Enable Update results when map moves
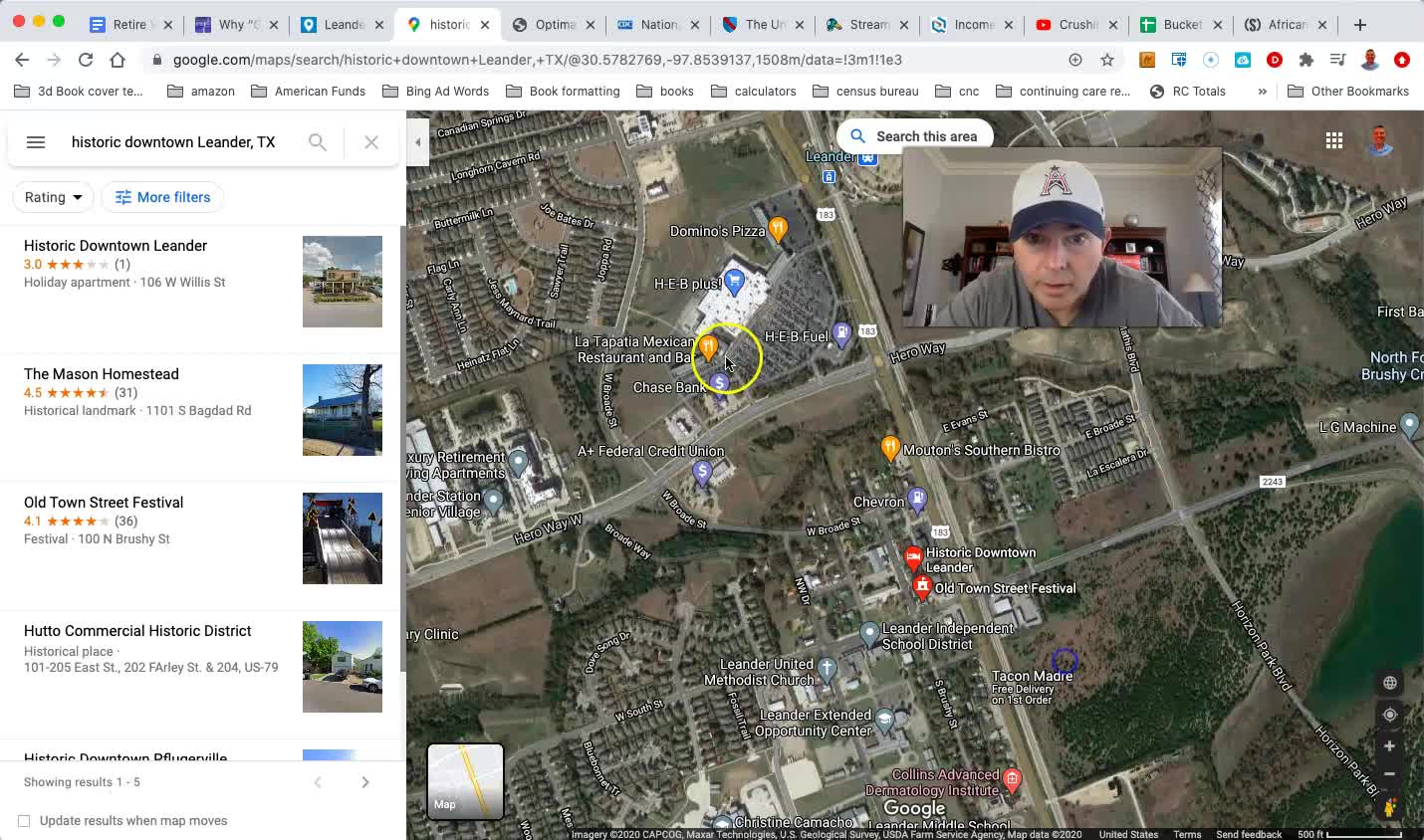 (24, 821)
